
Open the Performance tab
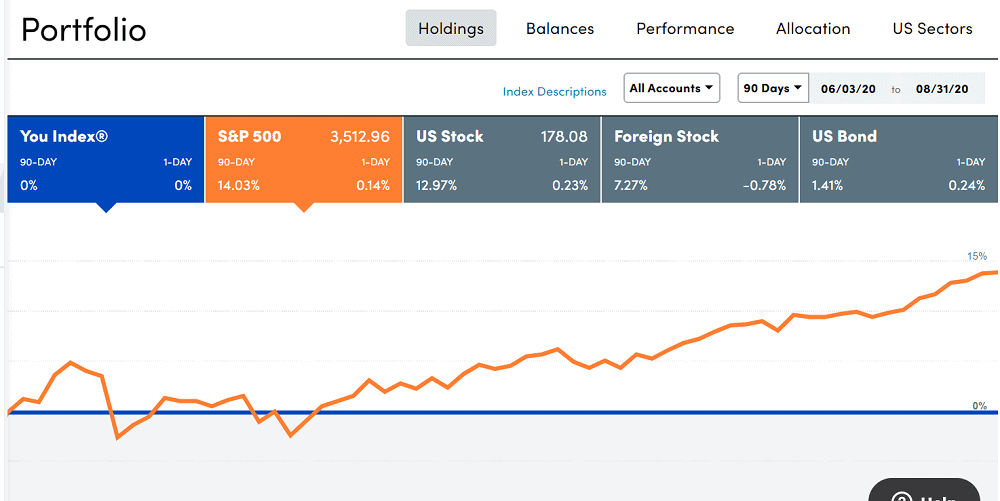coord(685,29)
